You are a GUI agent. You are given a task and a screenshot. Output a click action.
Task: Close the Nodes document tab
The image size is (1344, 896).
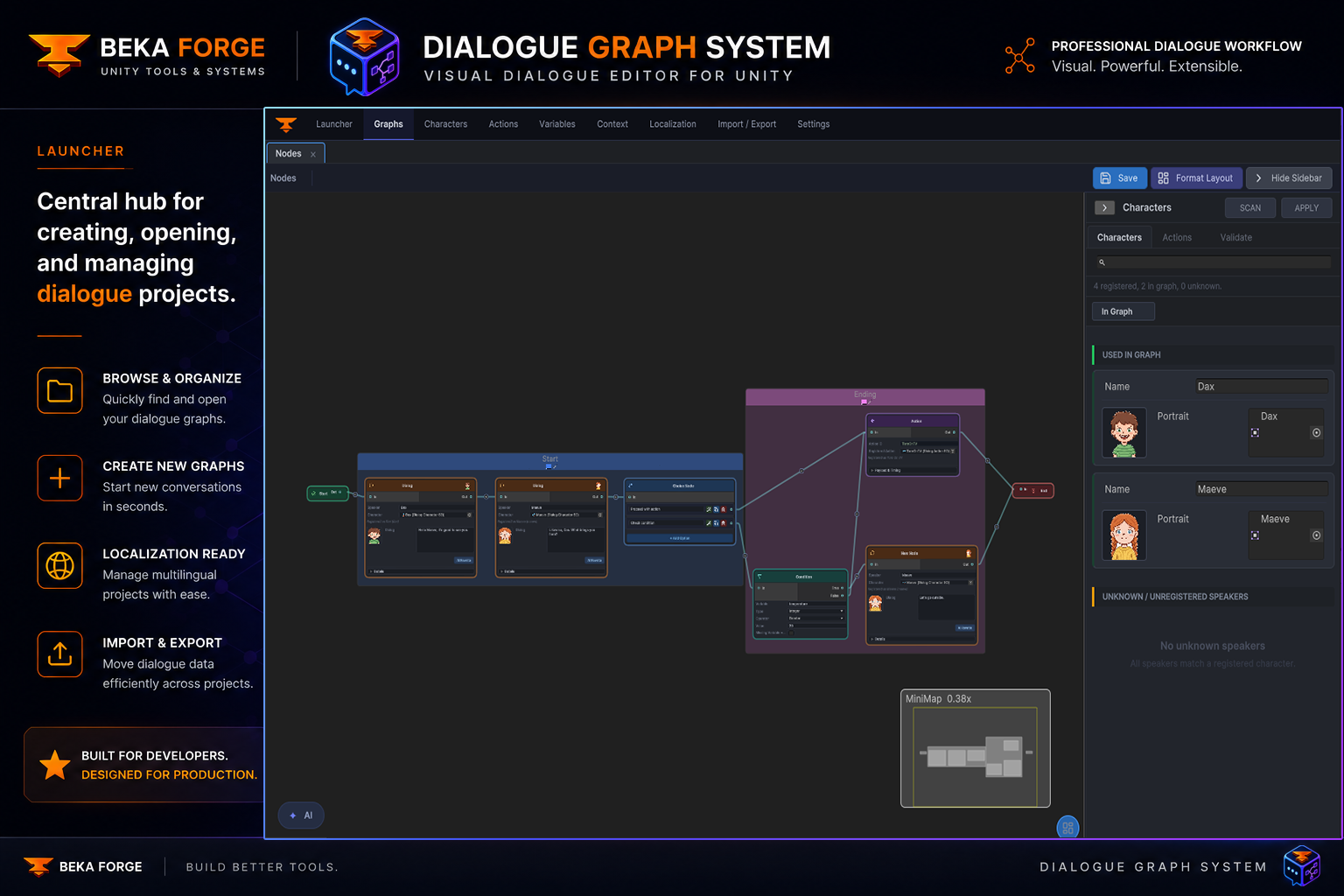coord(313,154)
